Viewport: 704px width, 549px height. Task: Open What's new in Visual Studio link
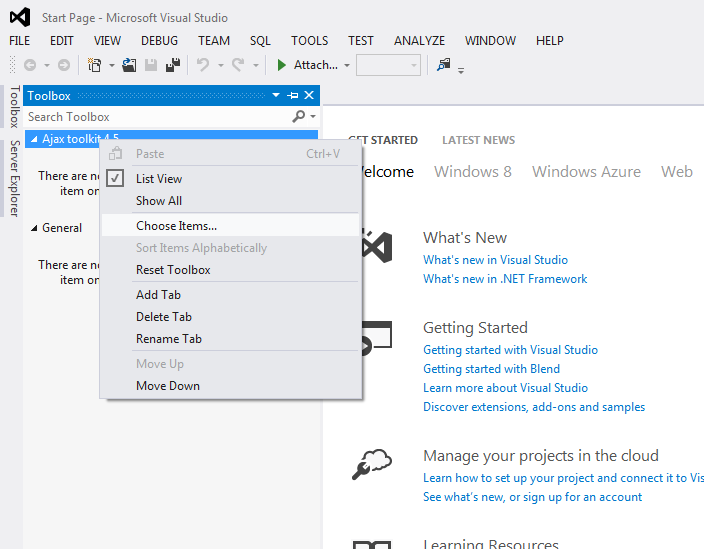click(x=495, y=260)
